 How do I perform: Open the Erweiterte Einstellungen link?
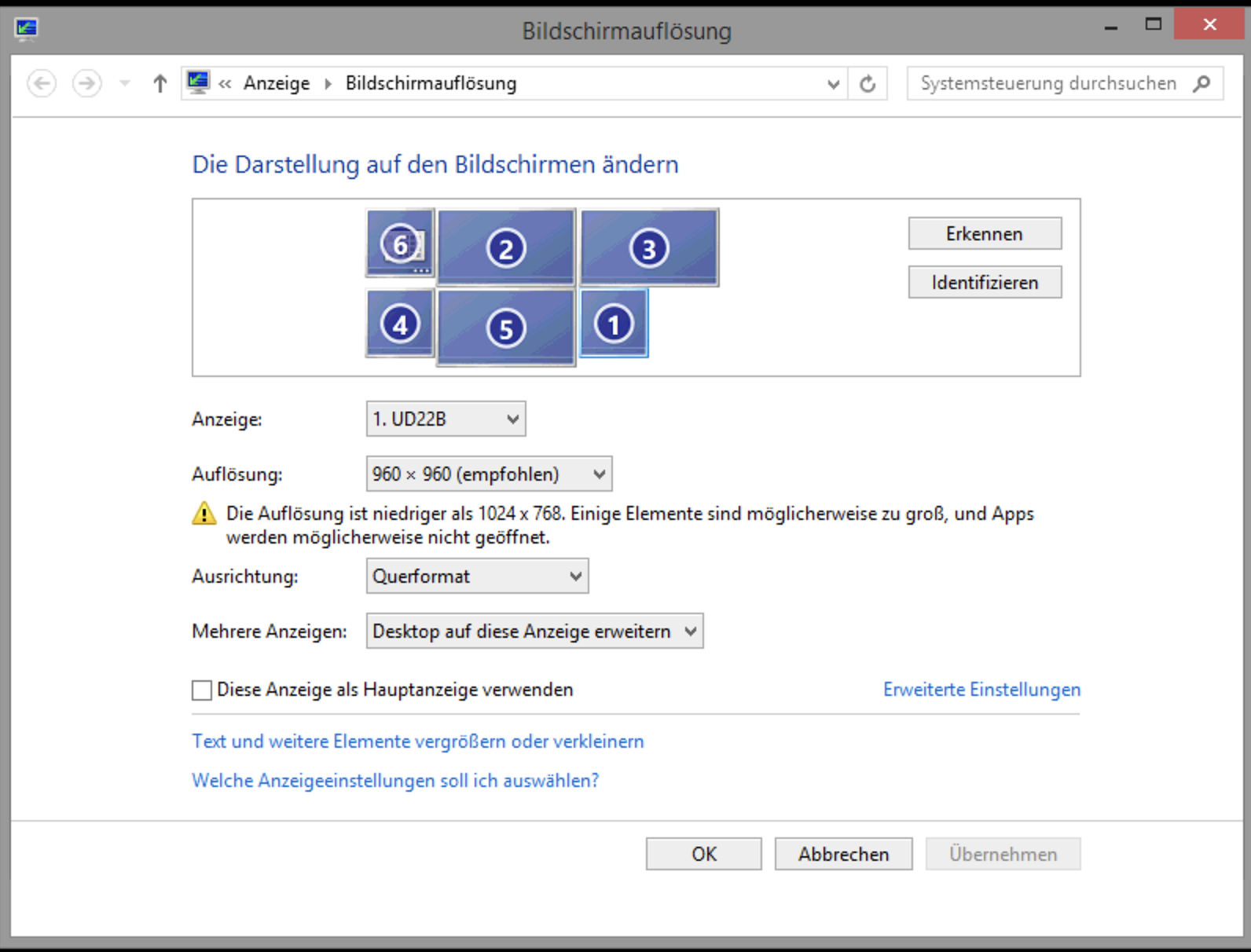tap(981, 689)
